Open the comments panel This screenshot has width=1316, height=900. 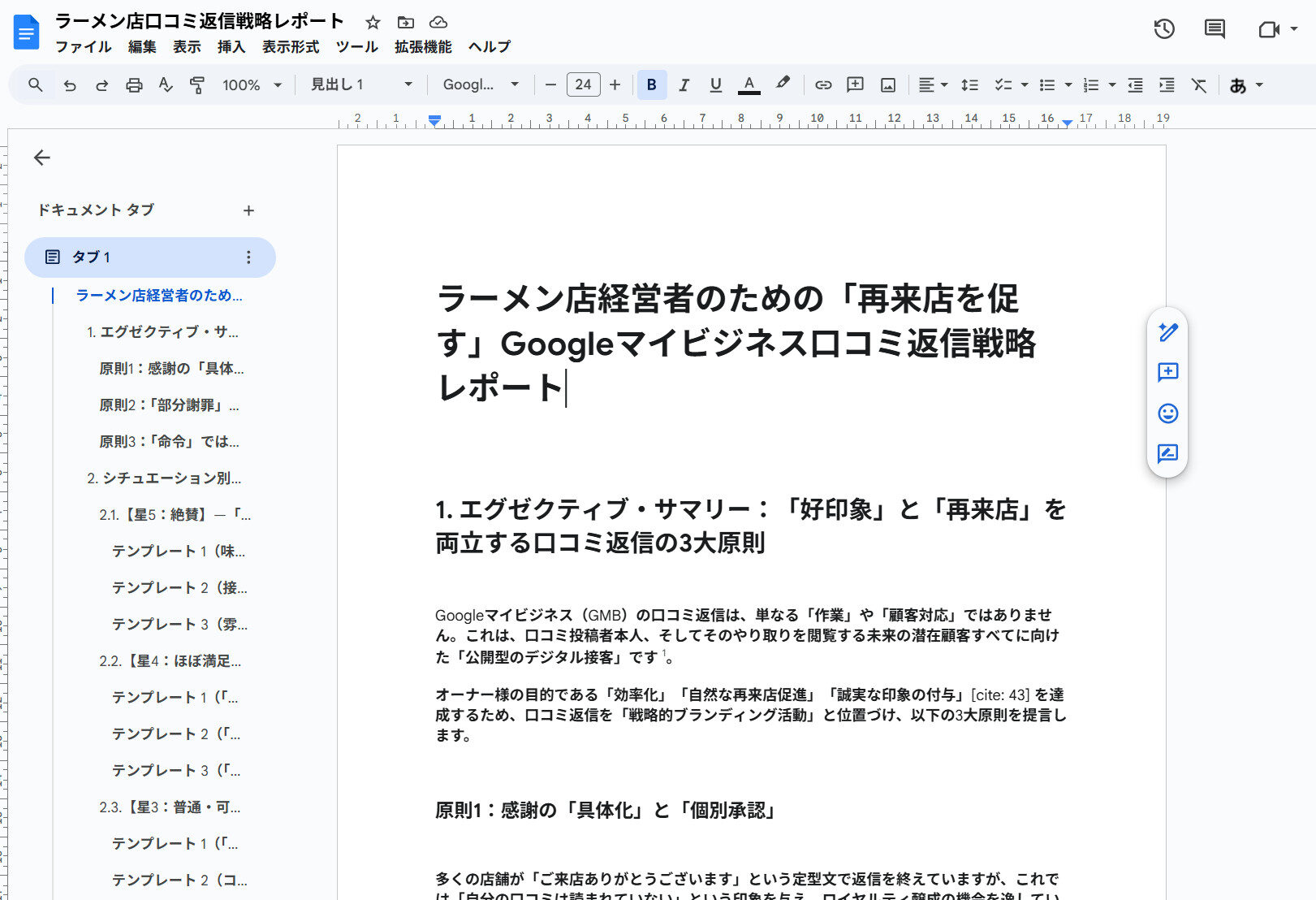click(1214, 29)
